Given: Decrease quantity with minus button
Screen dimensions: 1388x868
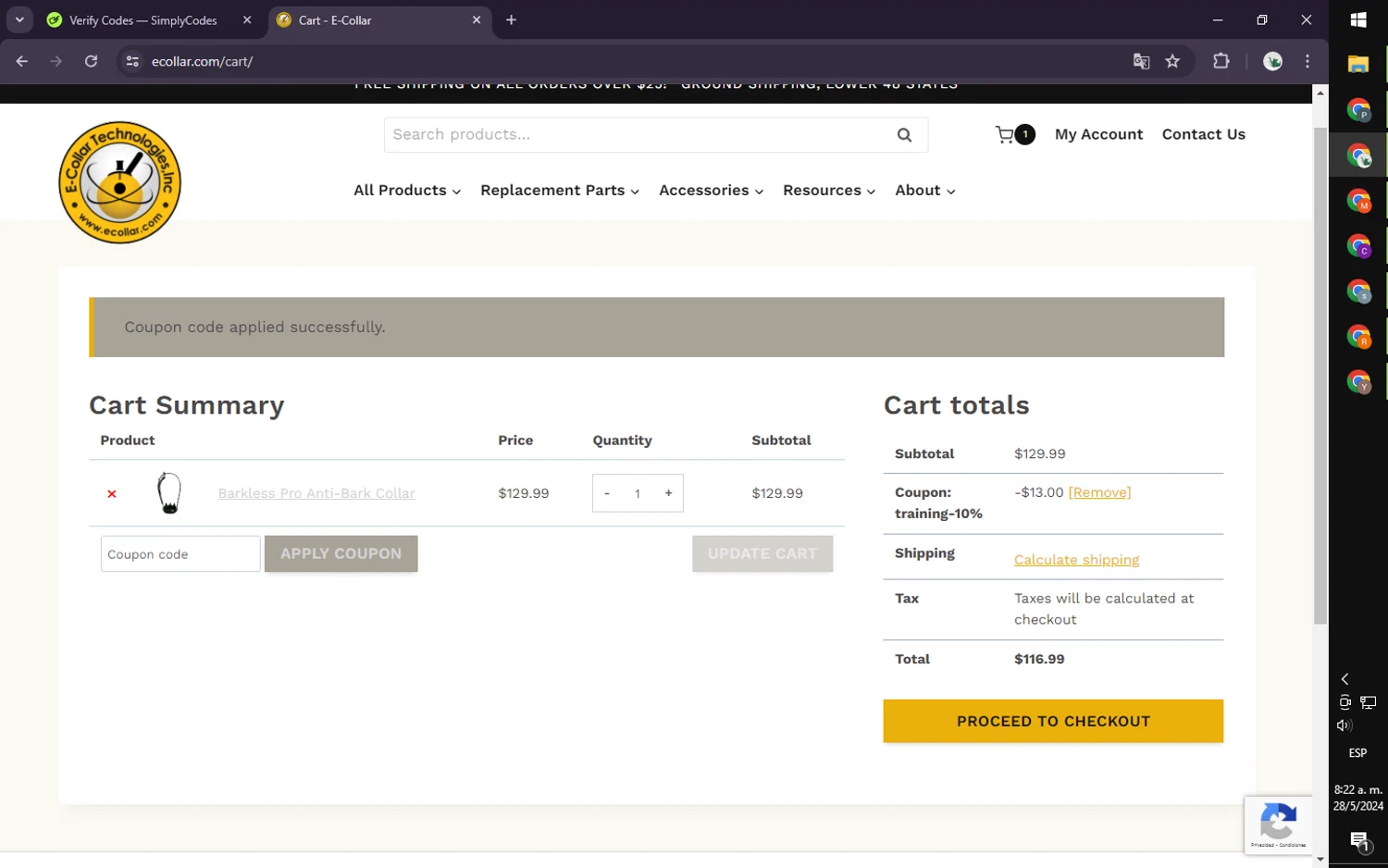Looking at the screenshot, I should click(x=607, y=493).
